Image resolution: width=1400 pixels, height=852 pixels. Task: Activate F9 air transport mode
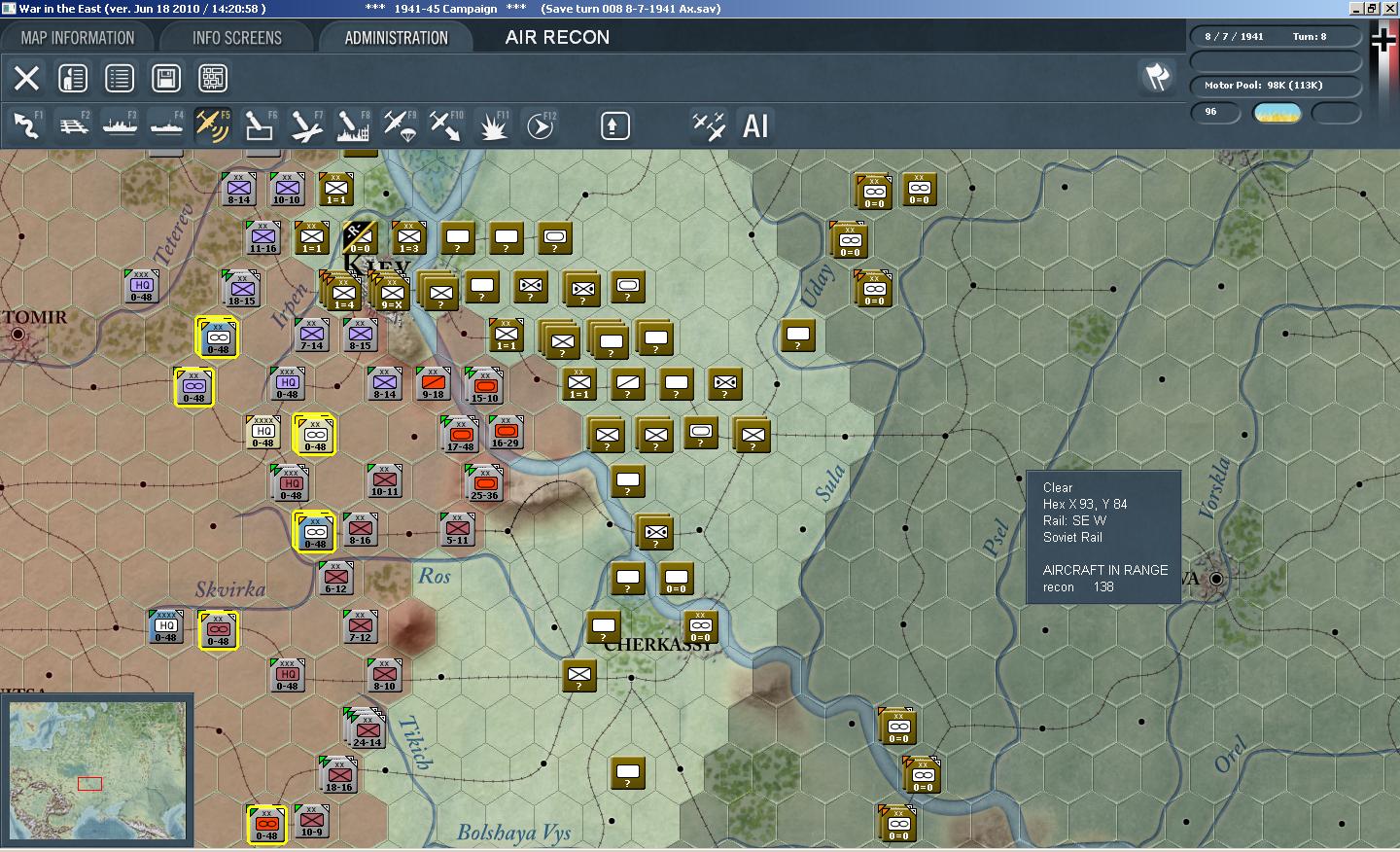[x=400, y=125]
